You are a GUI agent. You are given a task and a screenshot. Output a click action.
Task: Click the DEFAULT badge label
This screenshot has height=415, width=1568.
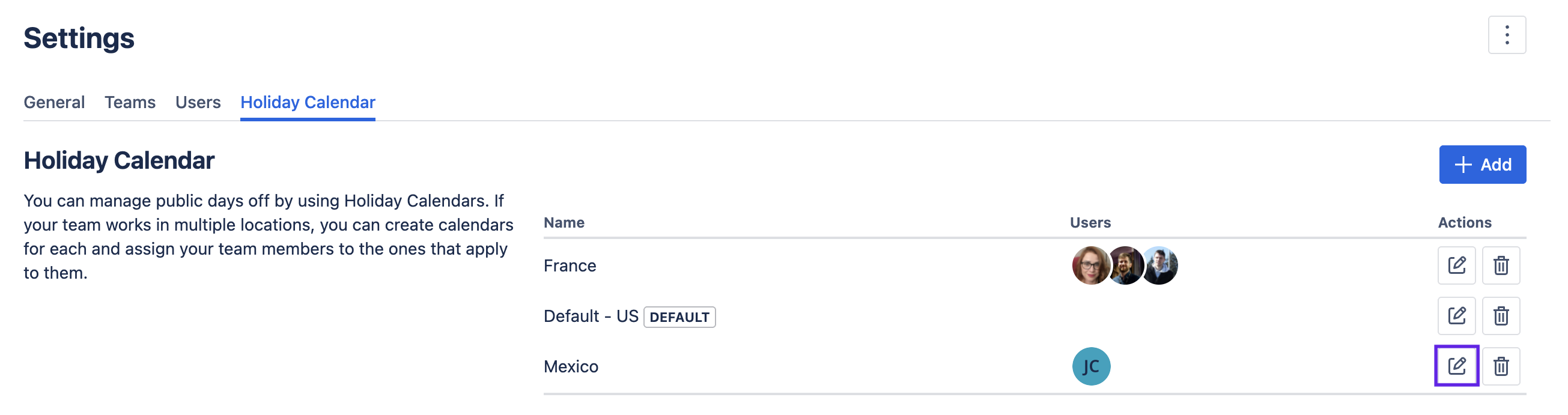(x=679, y=317)
